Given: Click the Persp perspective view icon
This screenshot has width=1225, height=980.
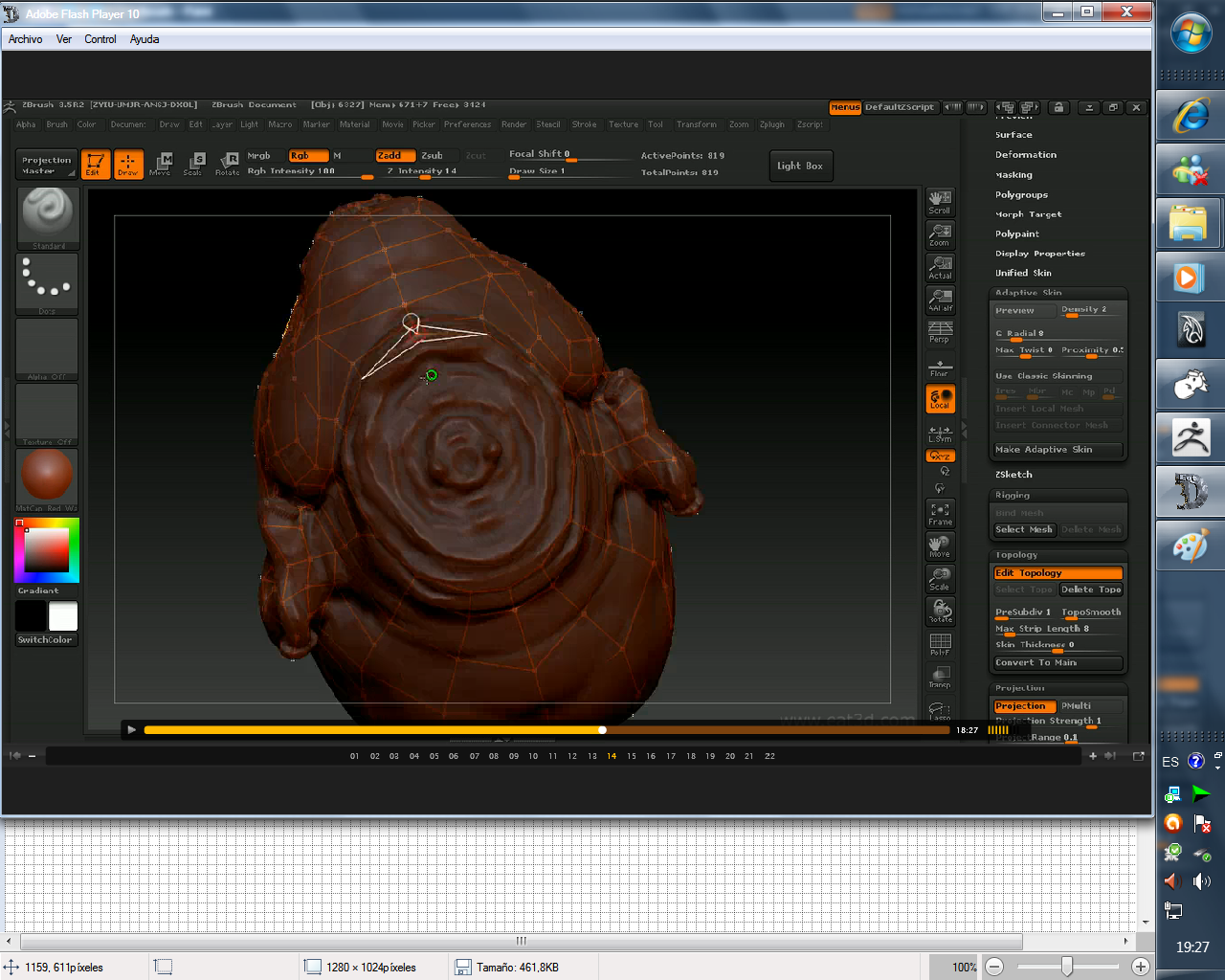Looking at the screenshot, I should (x=940, y=331).
